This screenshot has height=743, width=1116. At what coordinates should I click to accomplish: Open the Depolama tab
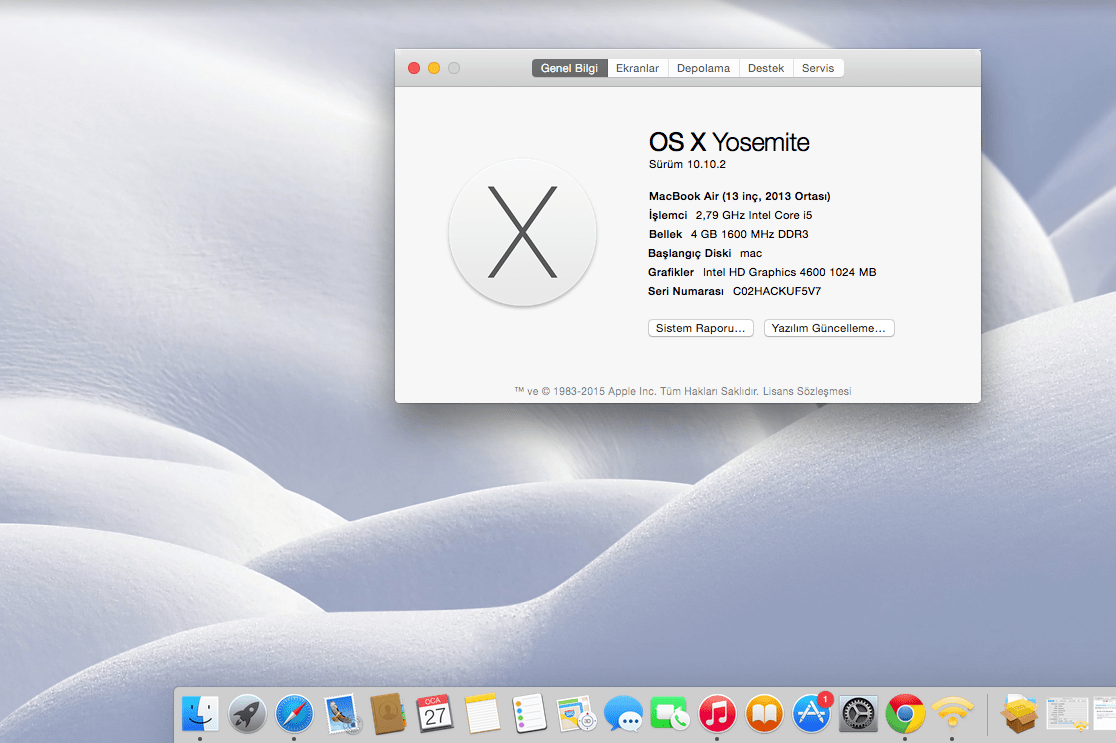[703, 68]
